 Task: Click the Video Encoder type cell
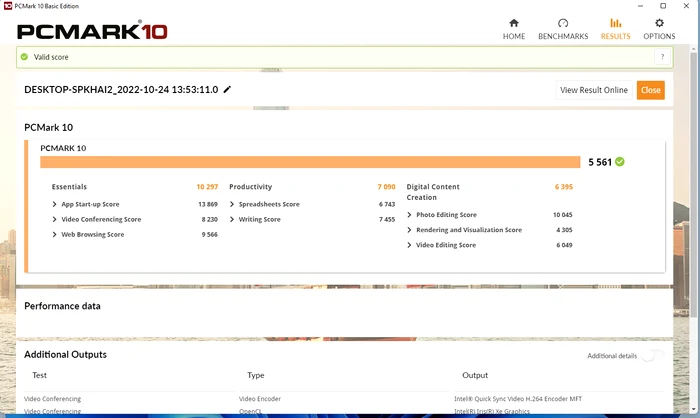[260, 399]
